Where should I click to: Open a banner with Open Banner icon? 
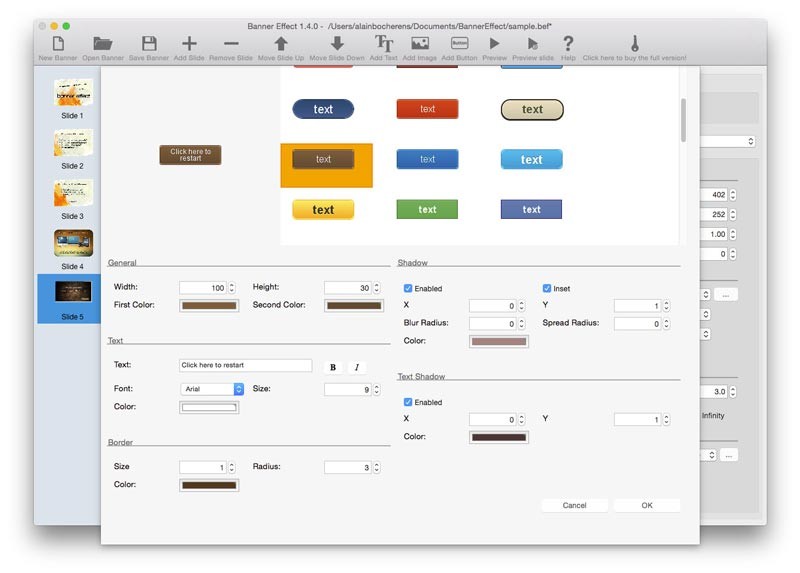point(102,44)
